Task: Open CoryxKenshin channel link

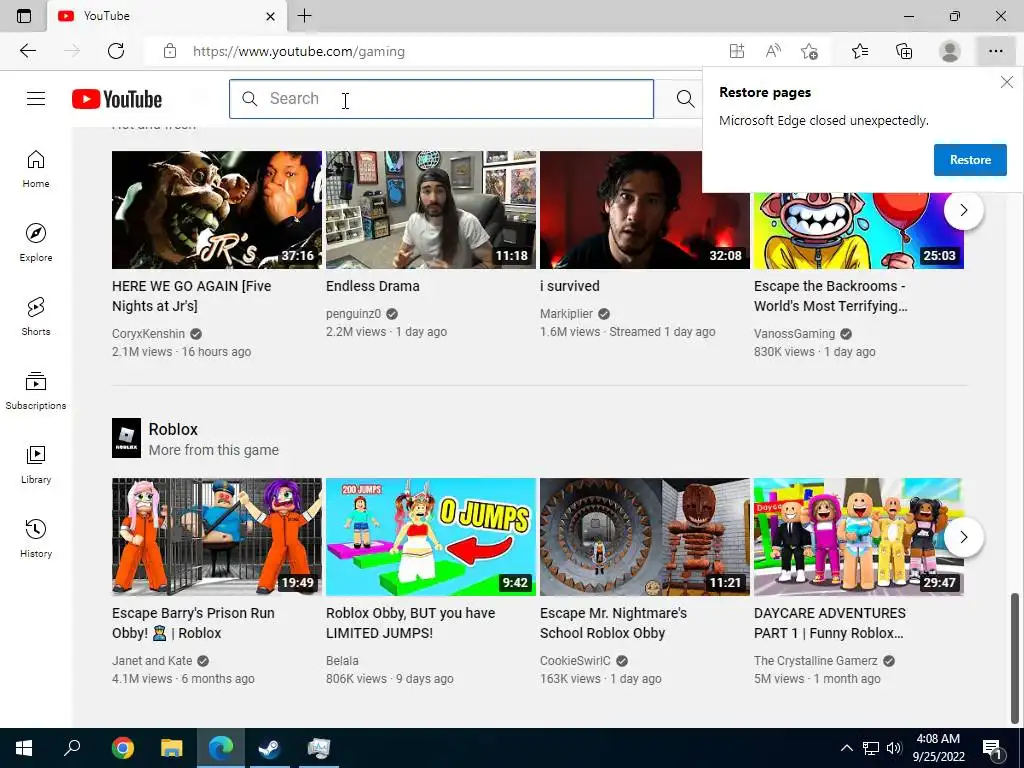Action: coord(148,334)
